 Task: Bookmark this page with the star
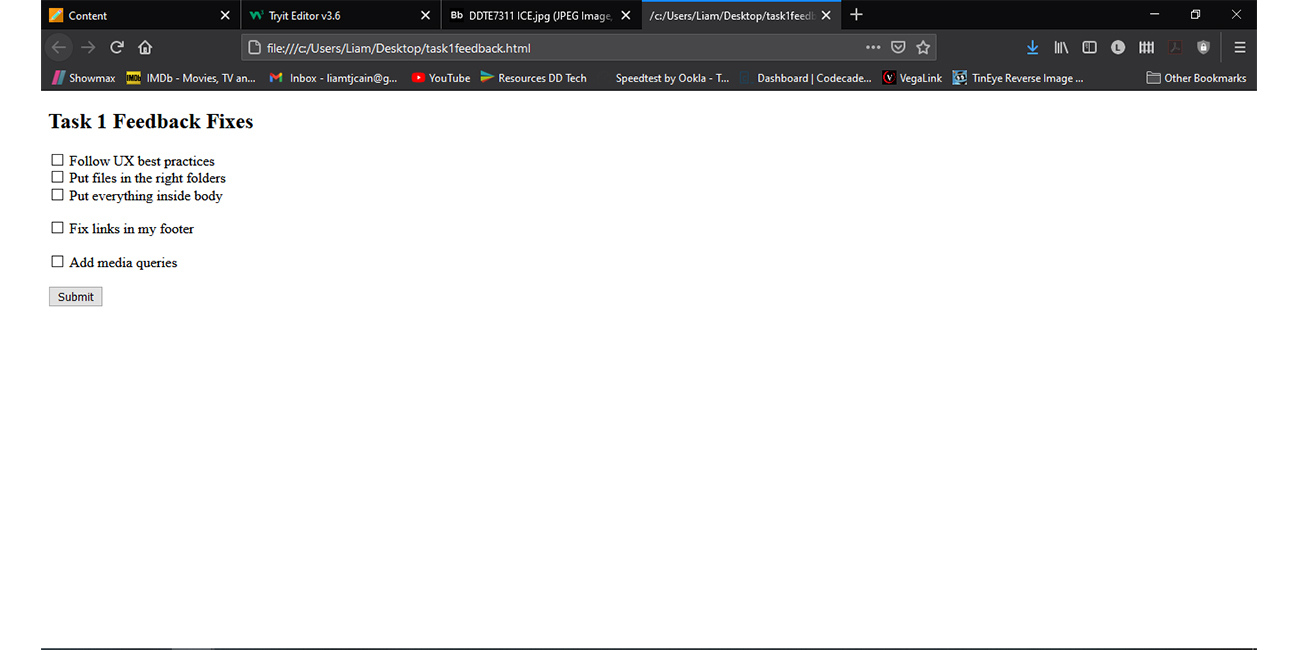coord(923,47)
